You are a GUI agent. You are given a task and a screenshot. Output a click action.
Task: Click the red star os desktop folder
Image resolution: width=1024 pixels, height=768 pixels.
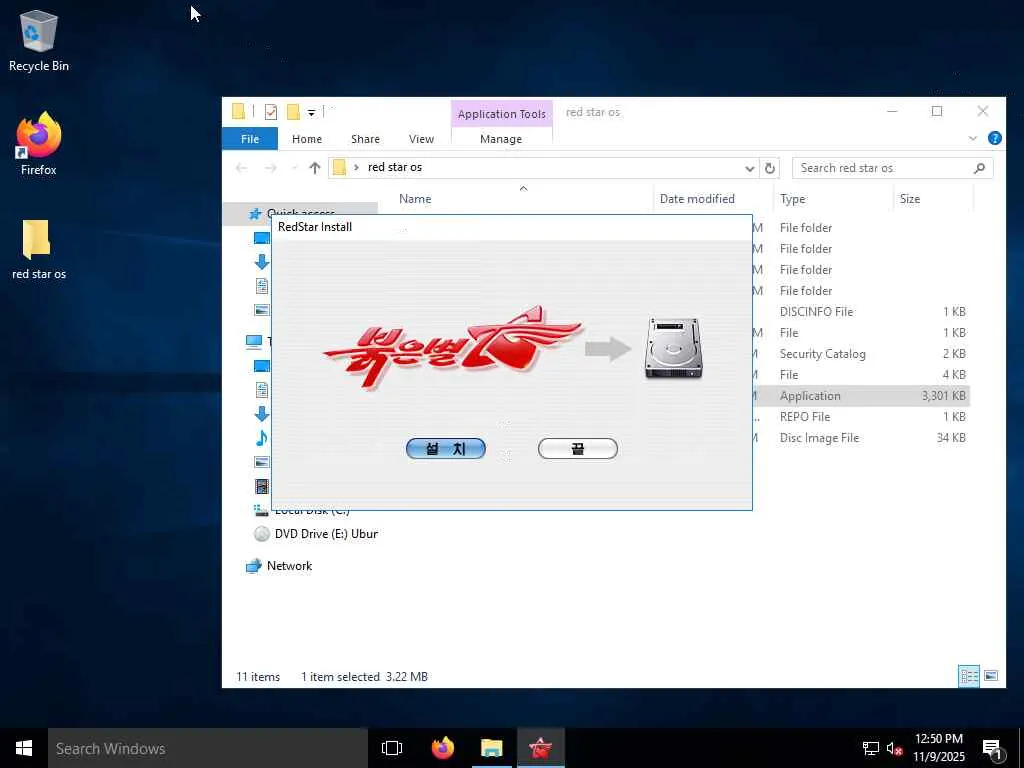tap(39, 249)
